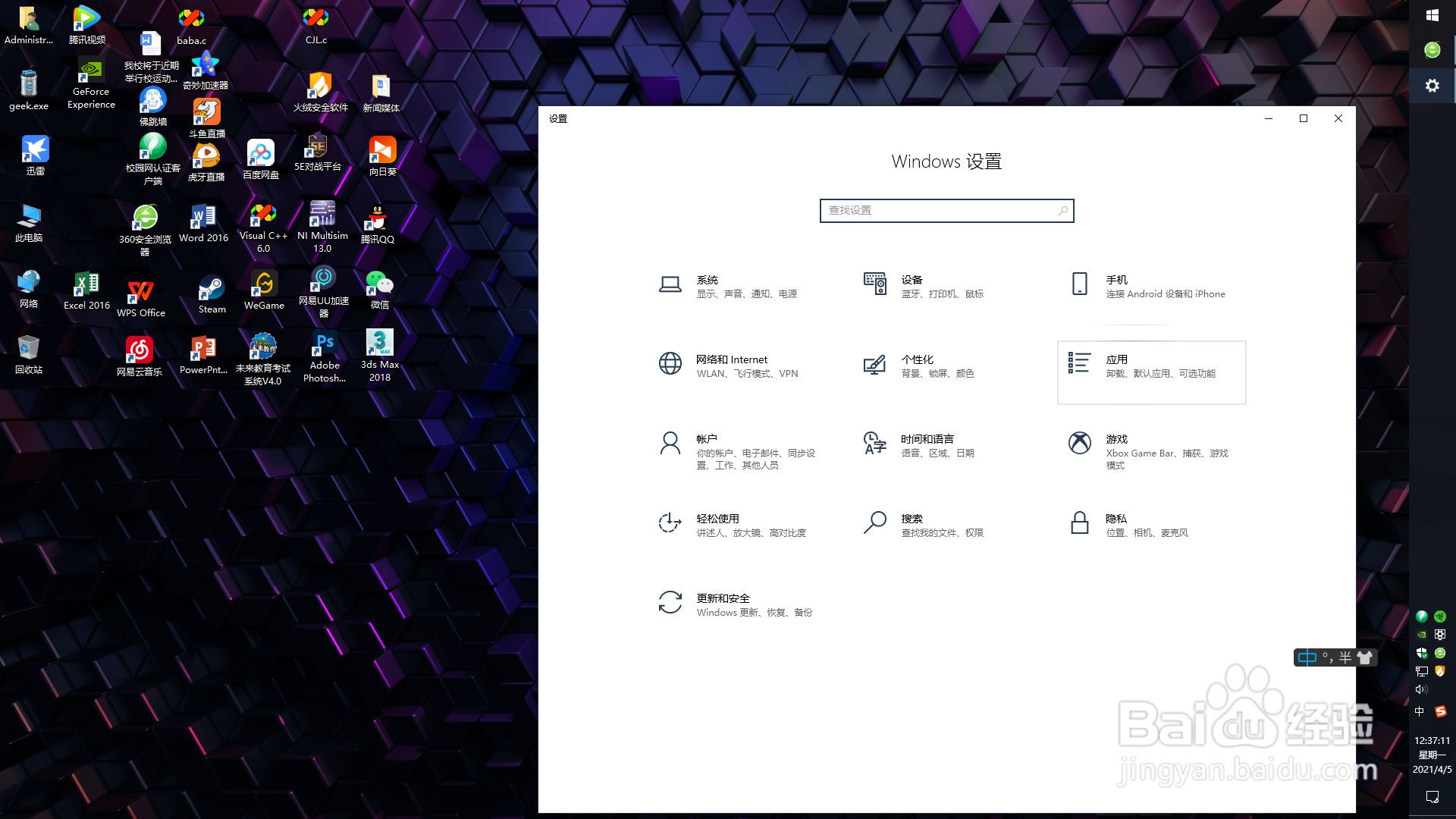Click the volume speaker tray icon
Viewport: 1456px width, 819px height.
click(1421, 689)
